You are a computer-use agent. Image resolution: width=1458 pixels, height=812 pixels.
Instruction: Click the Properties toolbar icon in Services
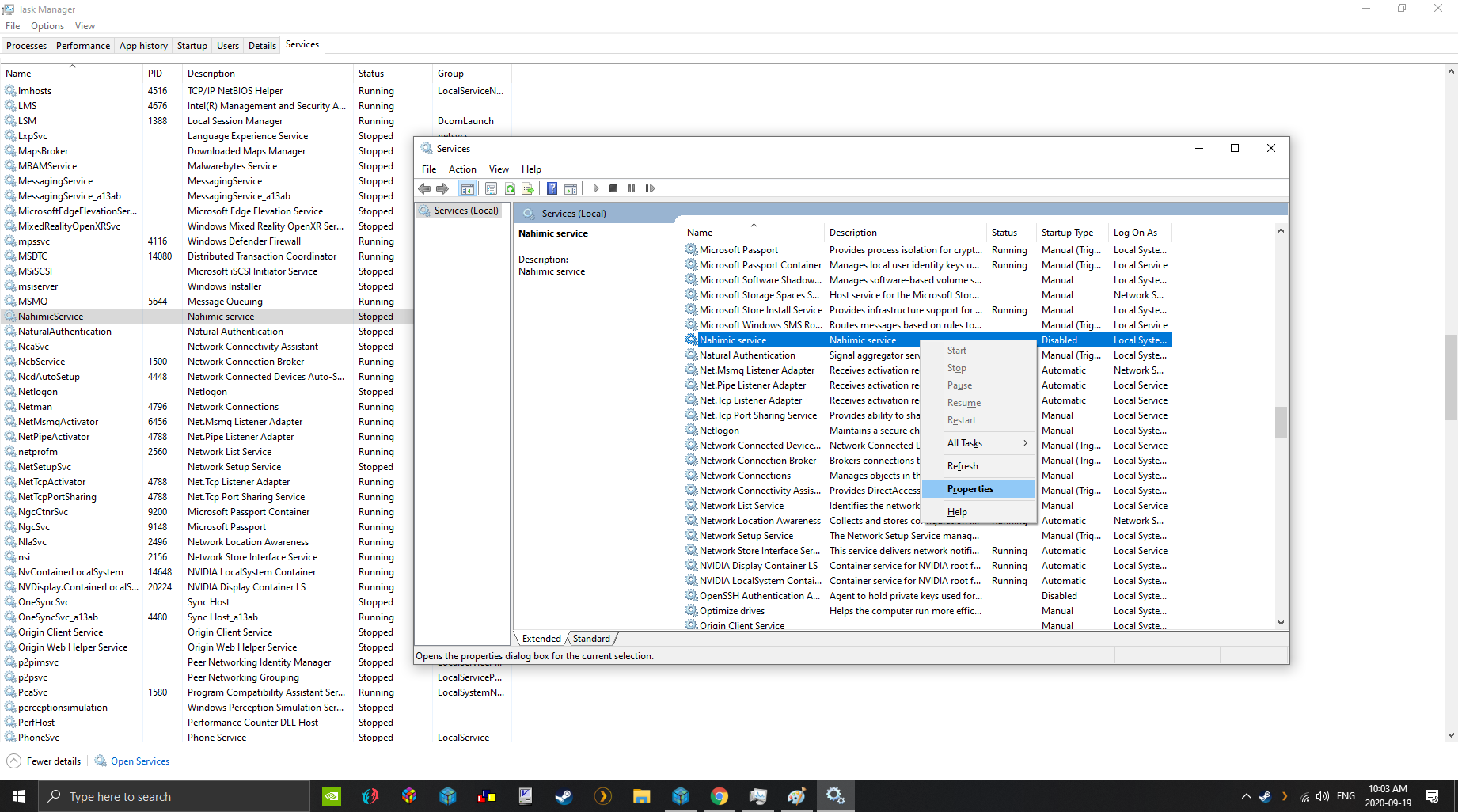(491, 188)
